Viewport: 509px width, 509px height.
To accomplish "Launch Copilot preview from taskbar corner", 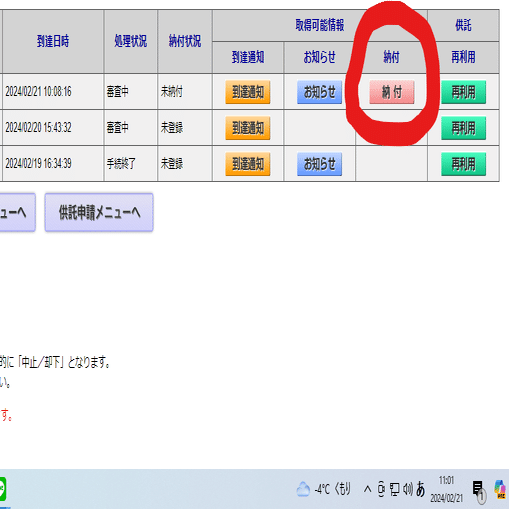I will pyautogui.click(x=500, y=489).
